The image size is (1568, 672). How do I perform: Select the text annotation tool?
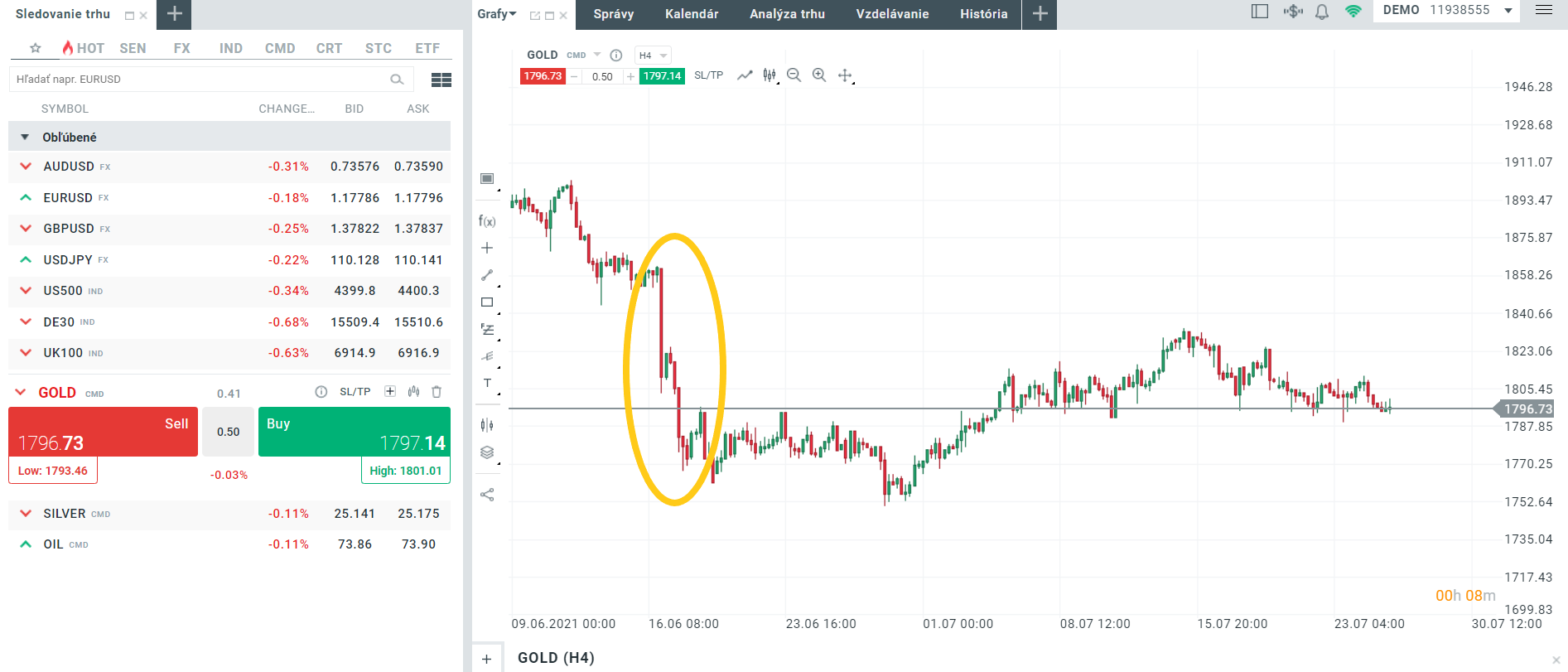[x=487, y=383]
